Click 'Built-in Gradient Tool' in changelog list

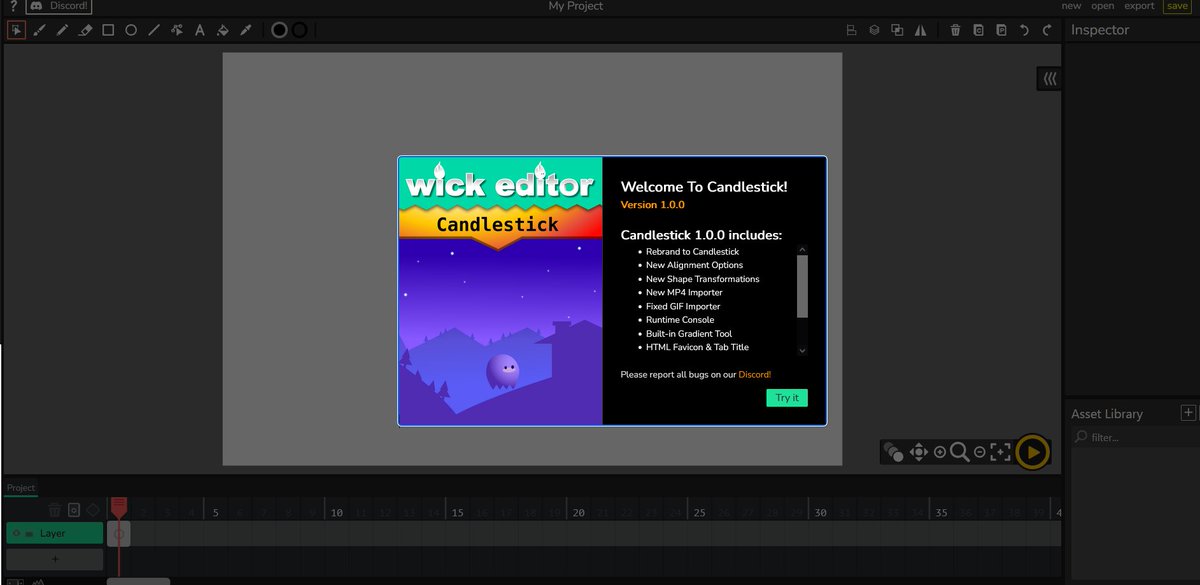tap(689, 334)
